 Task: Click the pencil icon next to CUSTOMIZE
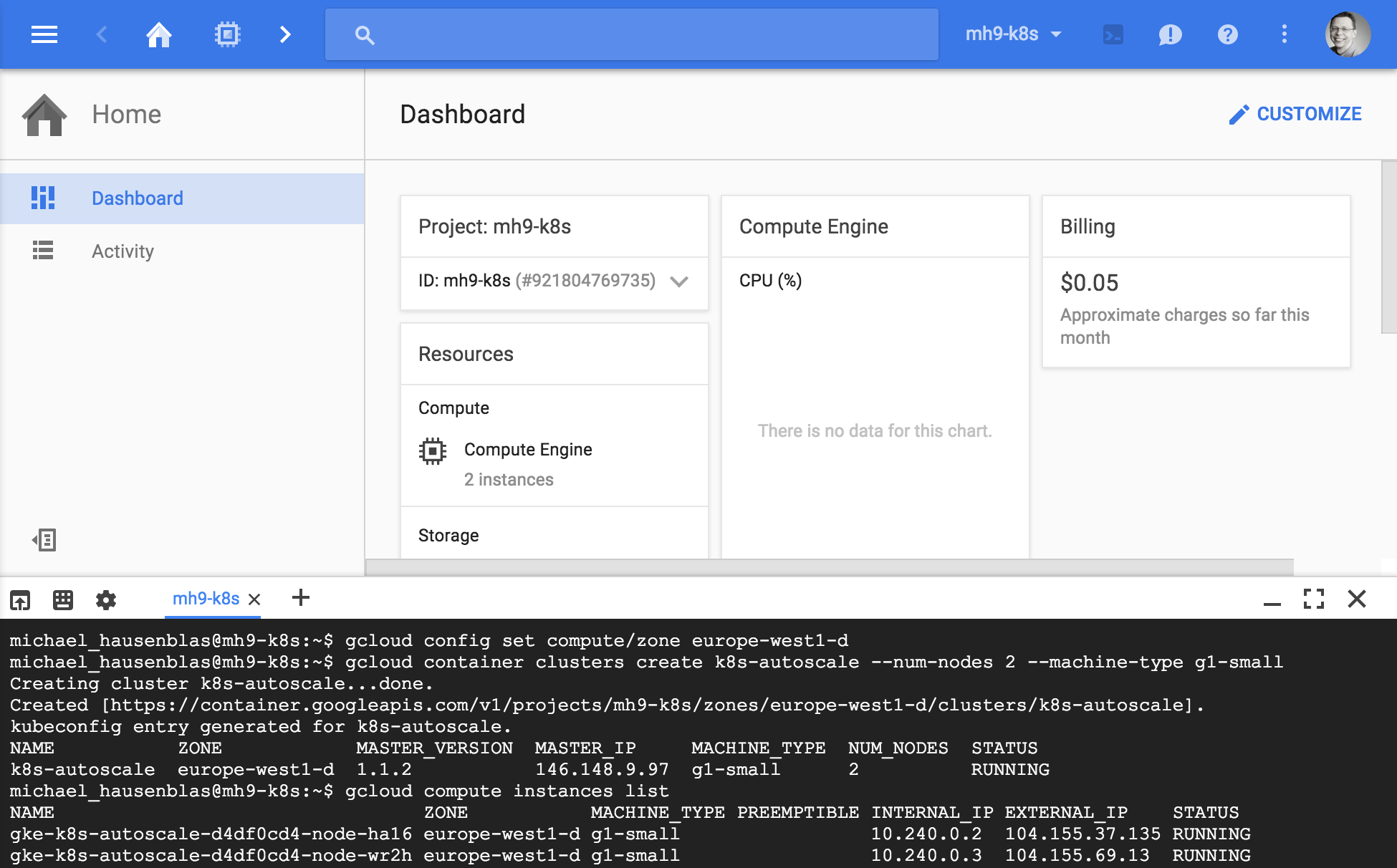[x=1239, y=115]
